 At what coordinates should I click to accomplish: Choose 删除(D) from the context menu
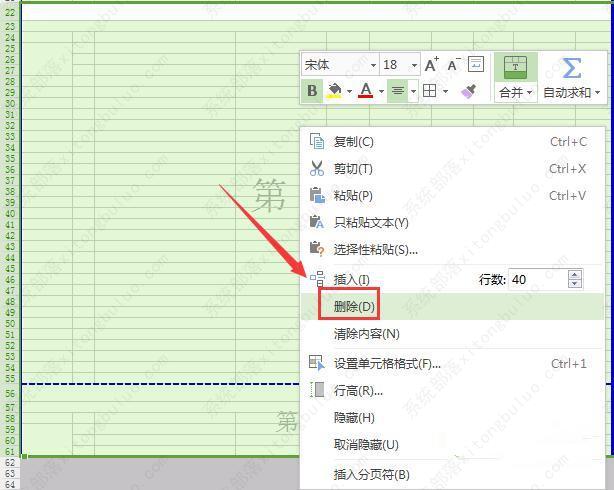coord(354,306)
